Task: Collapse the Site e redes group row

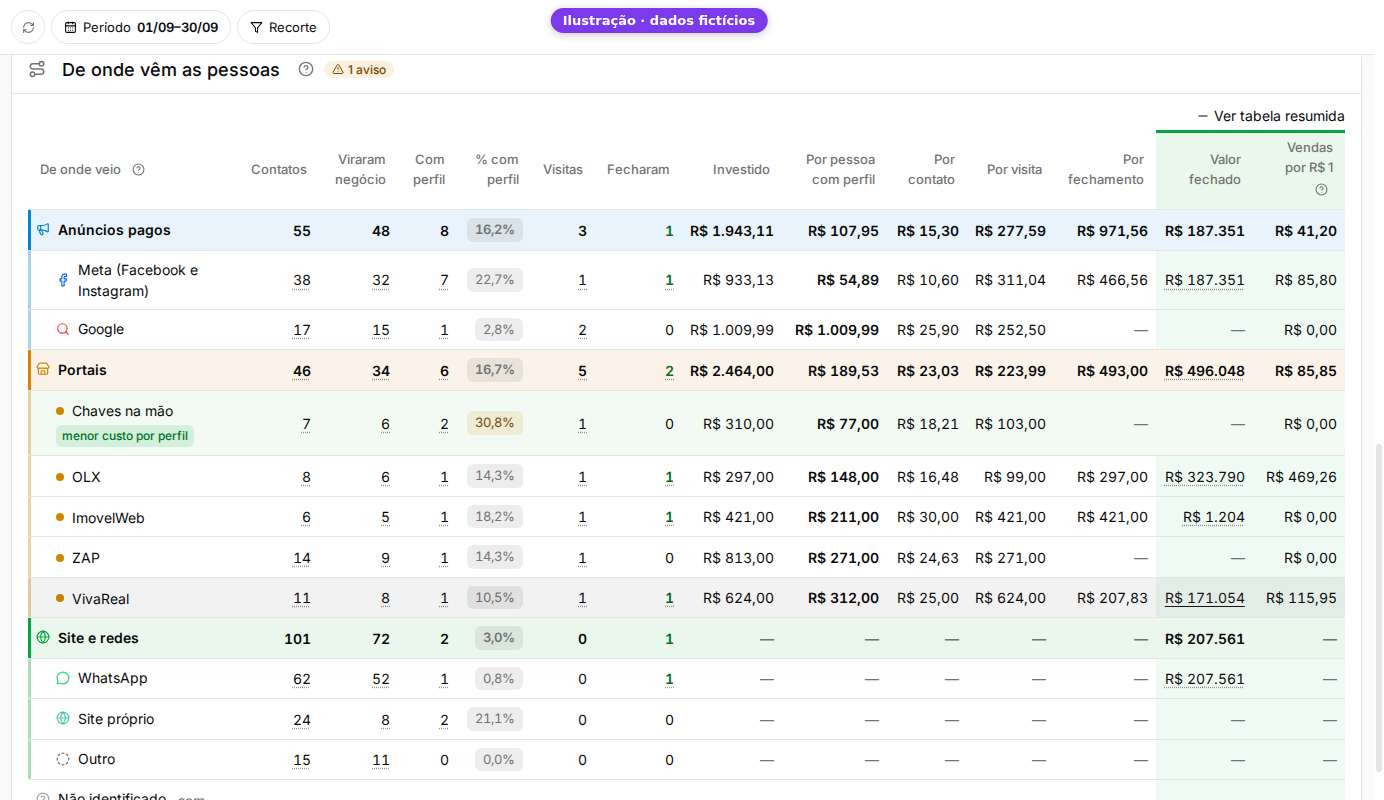Action: (x=686, y=638)
